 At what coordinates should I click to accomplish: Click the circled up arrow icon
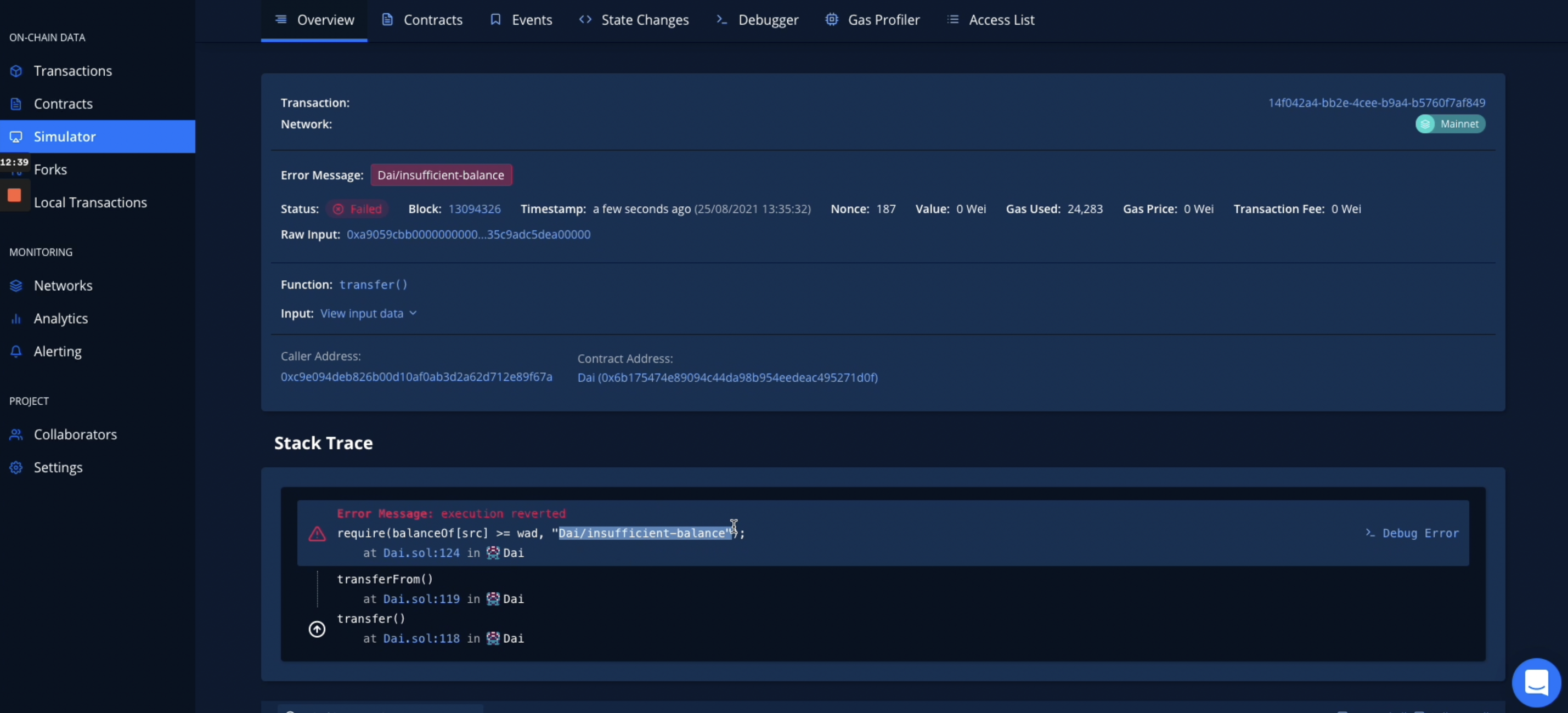[x=317, y=630]
